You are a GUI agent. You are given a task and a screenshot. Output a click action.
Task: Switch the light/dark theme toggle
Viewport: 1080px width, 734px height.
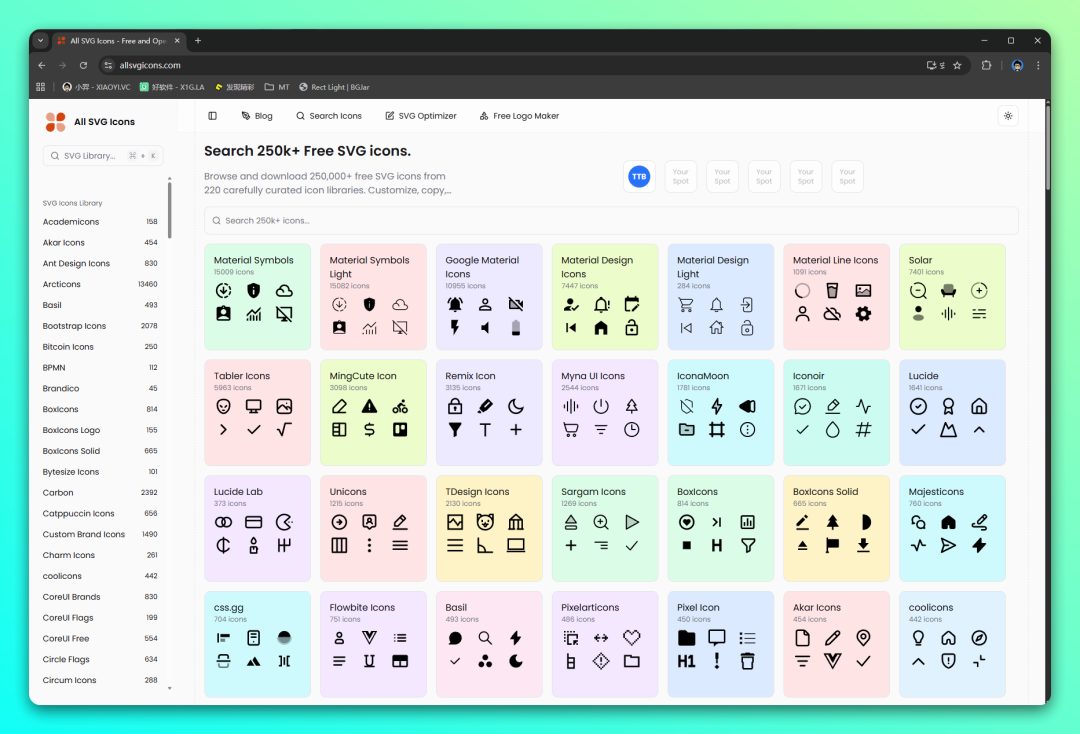1008,116
